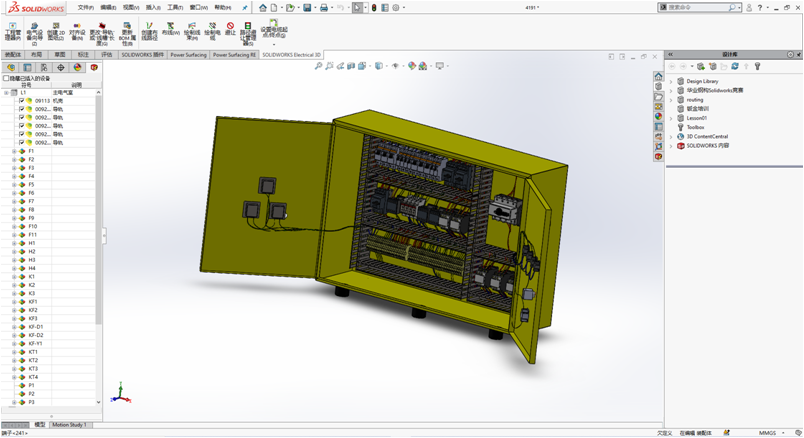The width and height of the screenshot is (804, 438).
Task: Expand the Design Library folder
Action: click(672, 81)
